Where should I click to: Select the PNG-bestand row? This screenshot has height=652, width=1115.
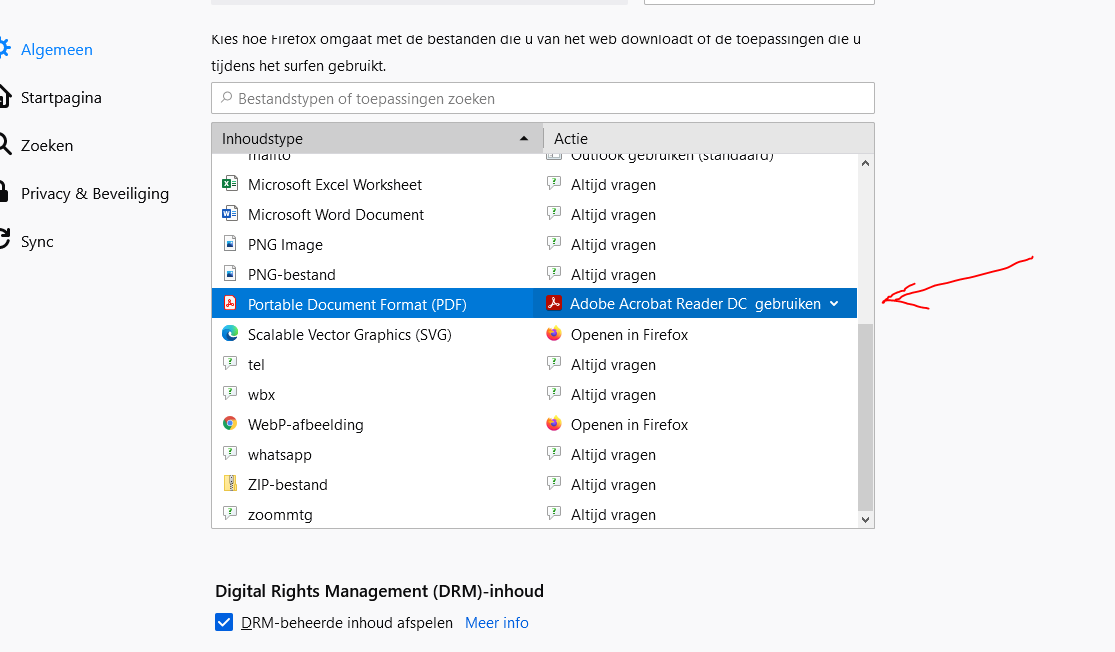click(x=534, y=274)
